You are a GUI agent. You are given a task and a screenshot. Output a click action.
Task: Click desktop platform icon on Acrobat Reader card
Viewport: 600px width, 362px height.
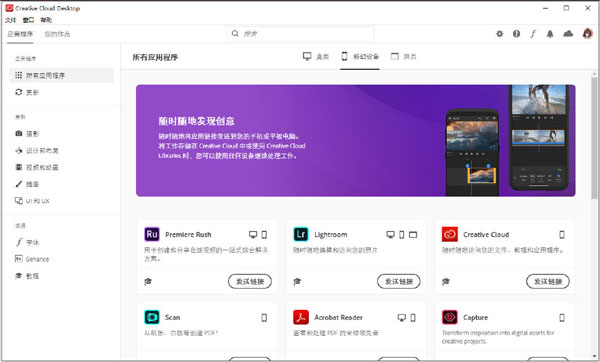[x=401, y=318]
